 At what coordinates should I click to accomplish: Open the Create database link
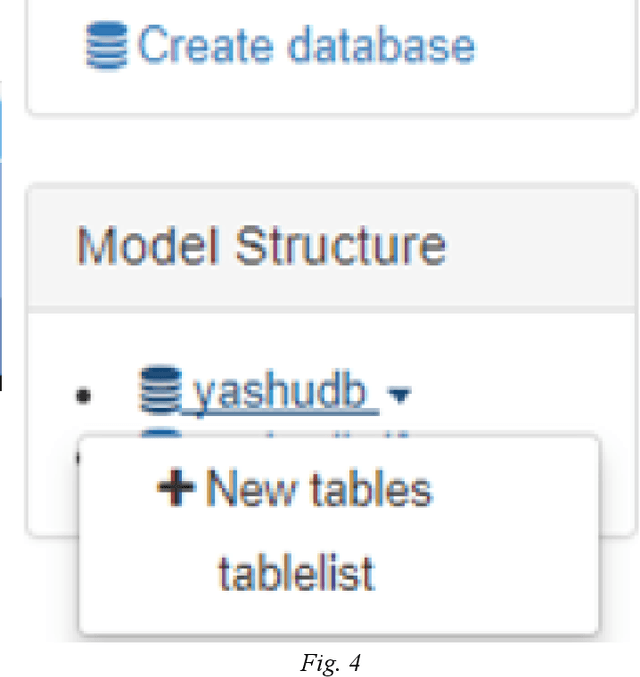pos(305,46)
